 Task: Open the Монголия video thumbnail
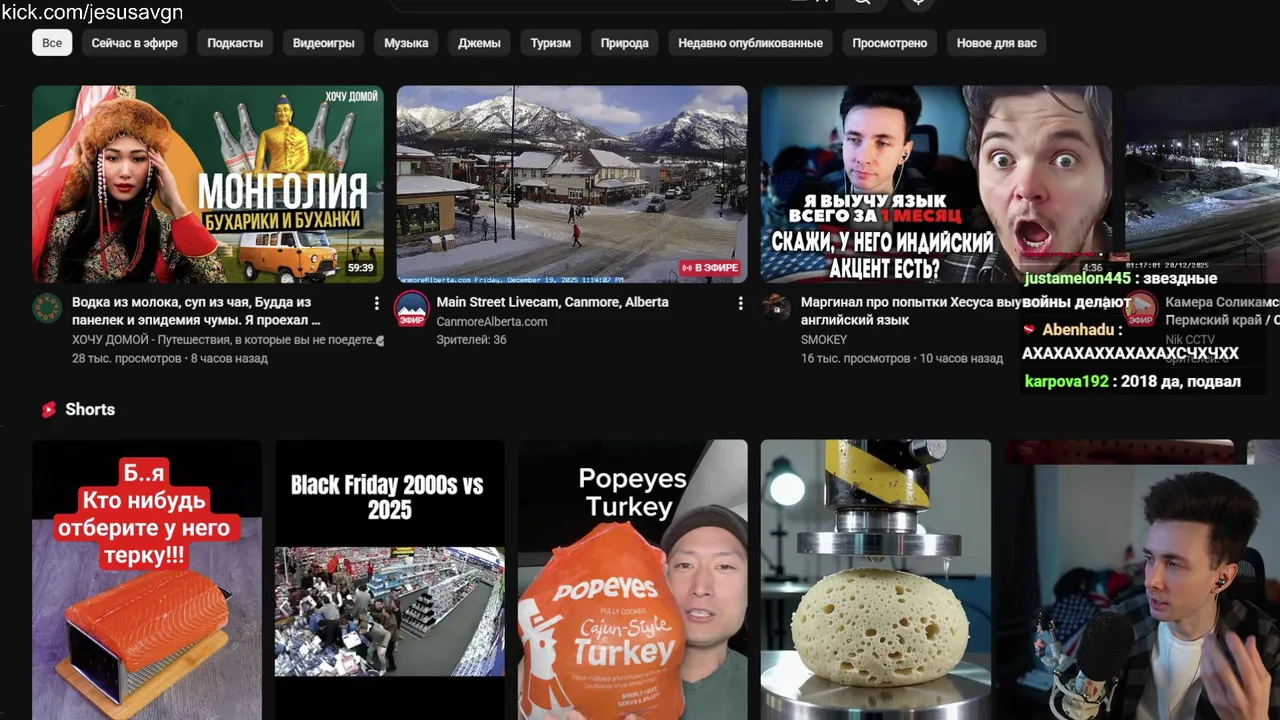pos(208,184)
